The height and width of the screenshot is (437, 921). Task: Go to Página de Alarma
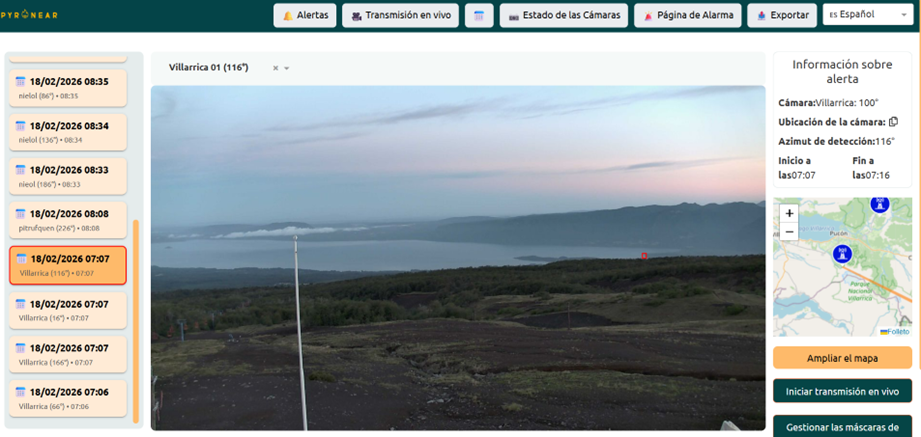pos(688,15)
